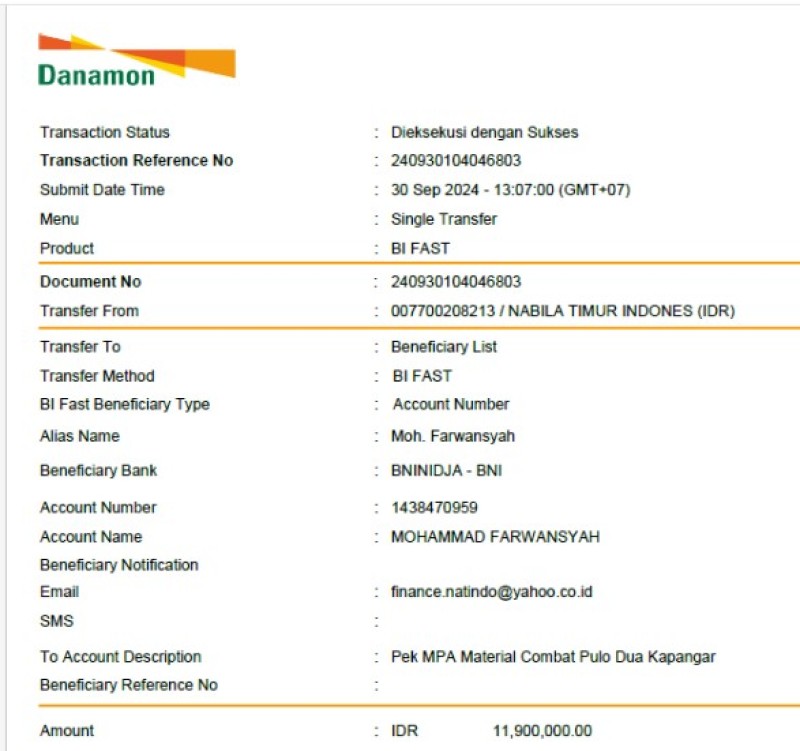Click the Transfer From label
The width and height of the screenshot is (800, 751).
89,311
